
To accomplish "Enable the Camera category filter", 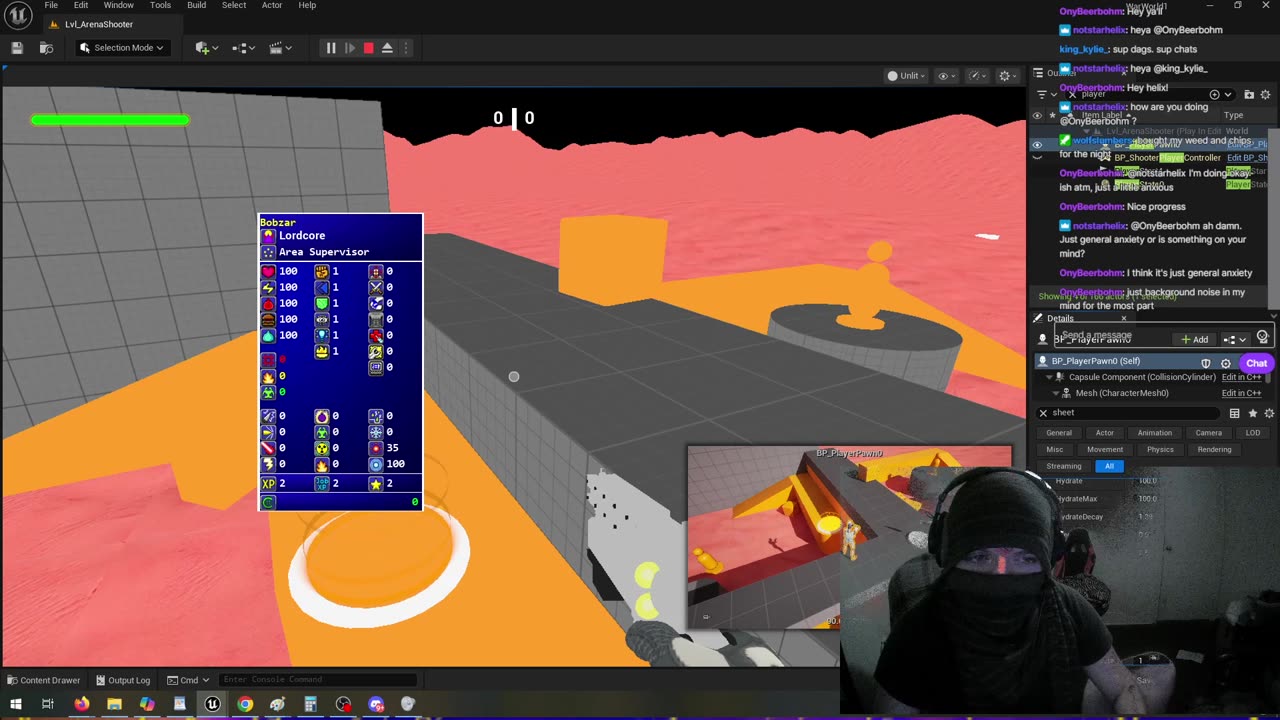I will 1208,433.
